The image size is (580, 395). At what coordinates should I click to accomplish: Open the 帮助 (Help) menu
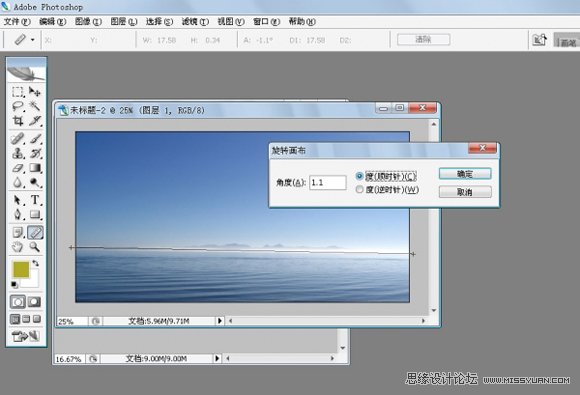click(302, 21)
